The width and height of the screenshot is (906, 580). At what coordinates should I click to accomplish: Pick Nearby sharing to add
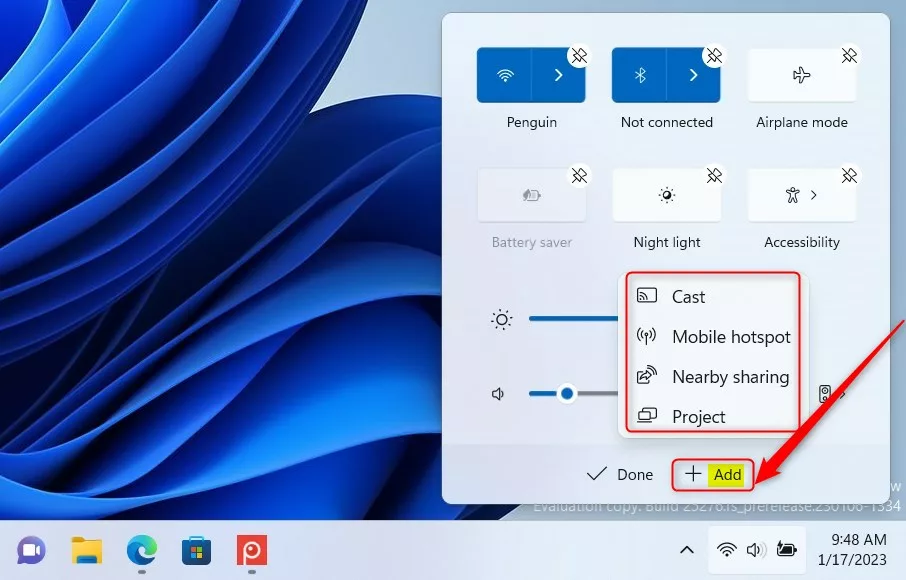coord(729,377)
